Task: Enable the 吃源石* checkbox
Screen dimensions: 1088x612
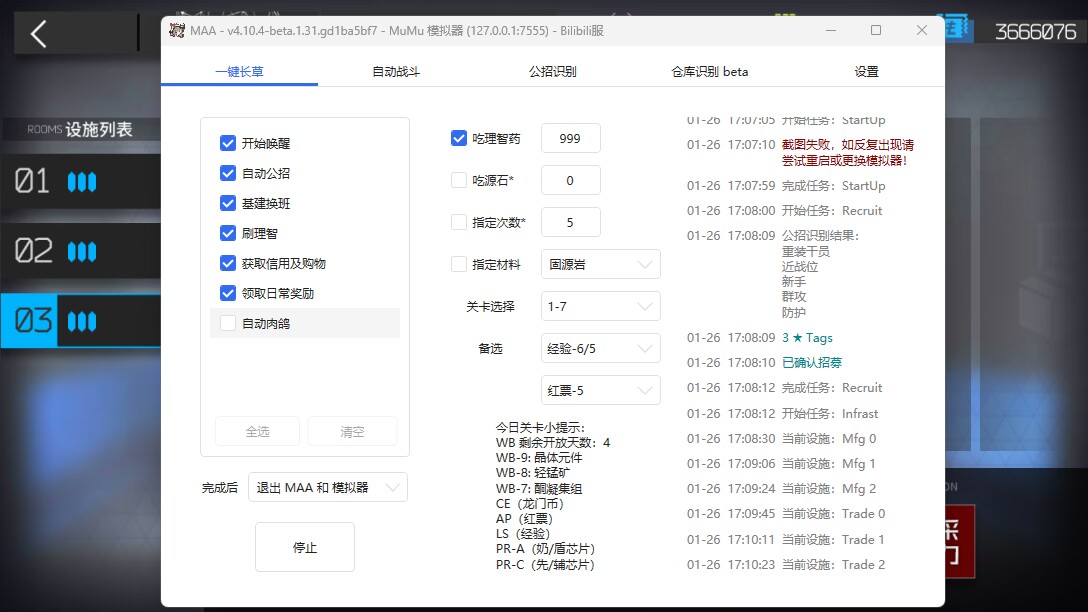Action: click(459, 180)
